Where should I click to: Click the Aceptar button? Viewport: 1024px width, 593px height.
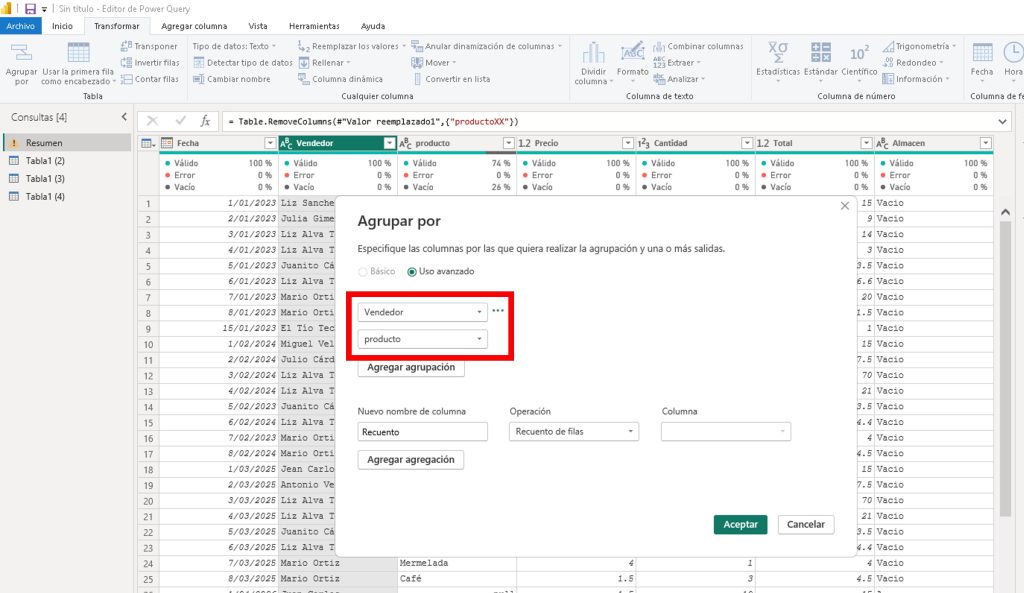coord(740,524)
